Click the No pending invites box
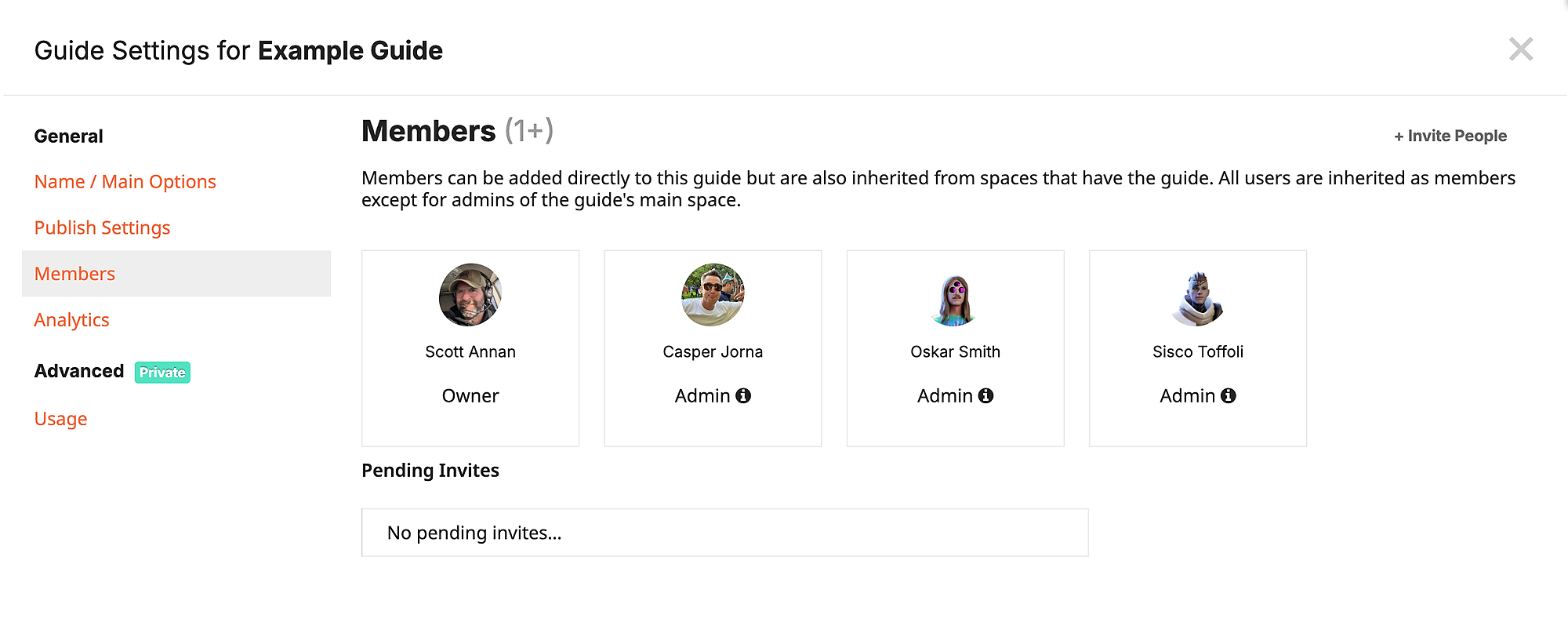Screen dimensions: 1568x626 725,533
